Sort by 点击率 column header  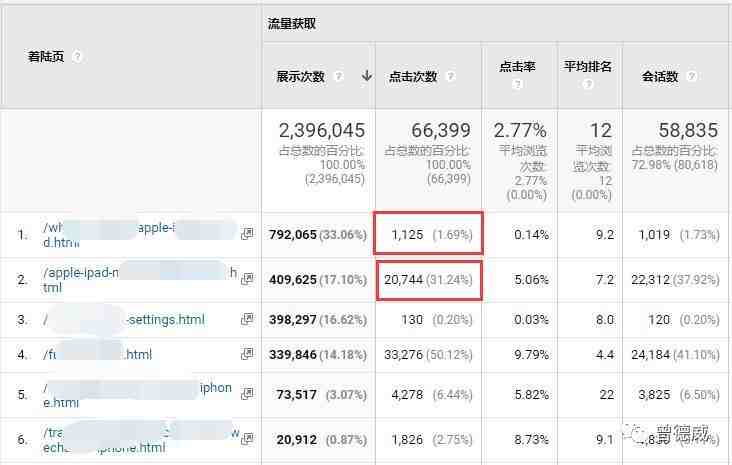517,67
